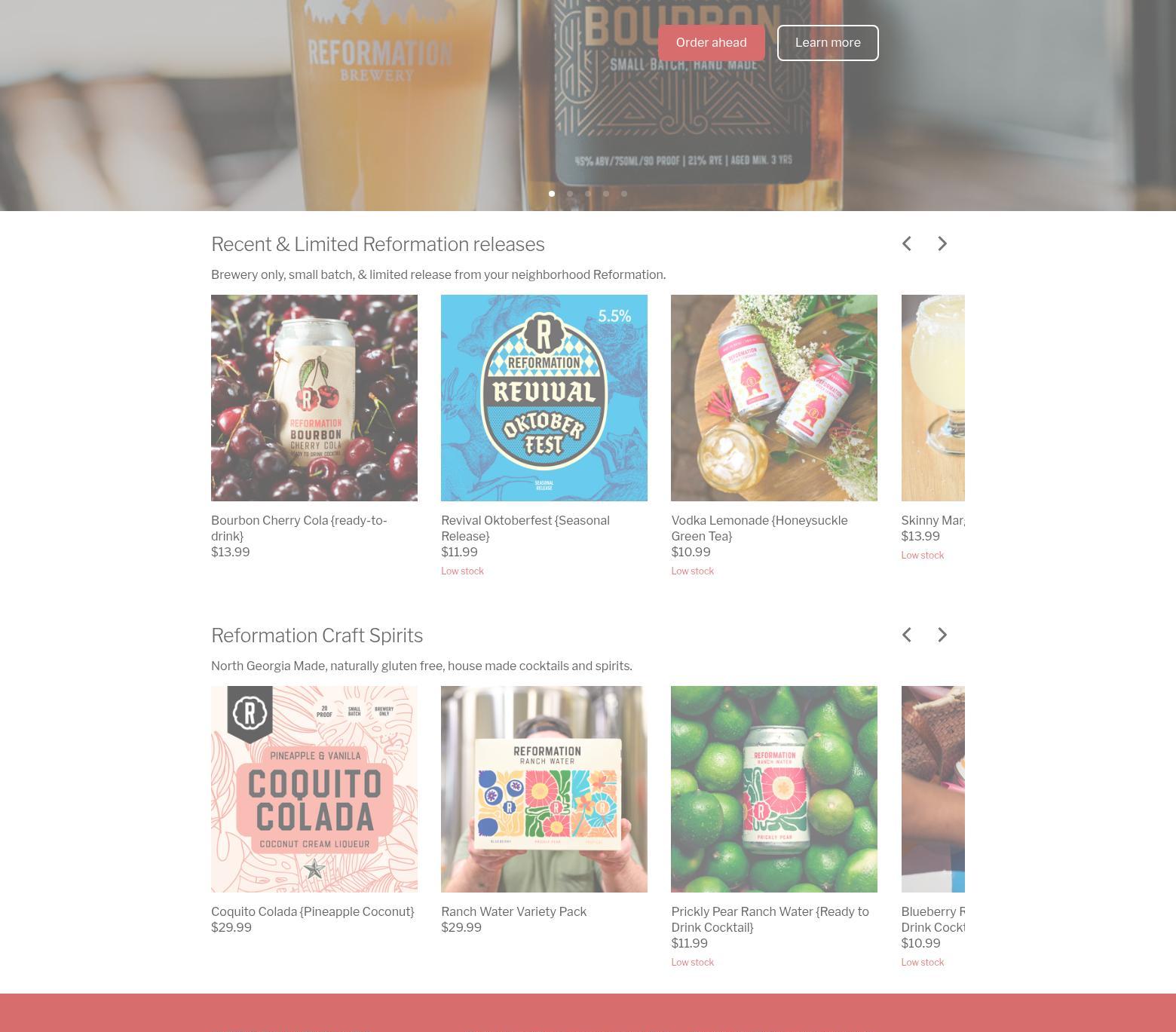
Task: Select the fifth hero carousel dot
Action: click(x=624, y=194)
